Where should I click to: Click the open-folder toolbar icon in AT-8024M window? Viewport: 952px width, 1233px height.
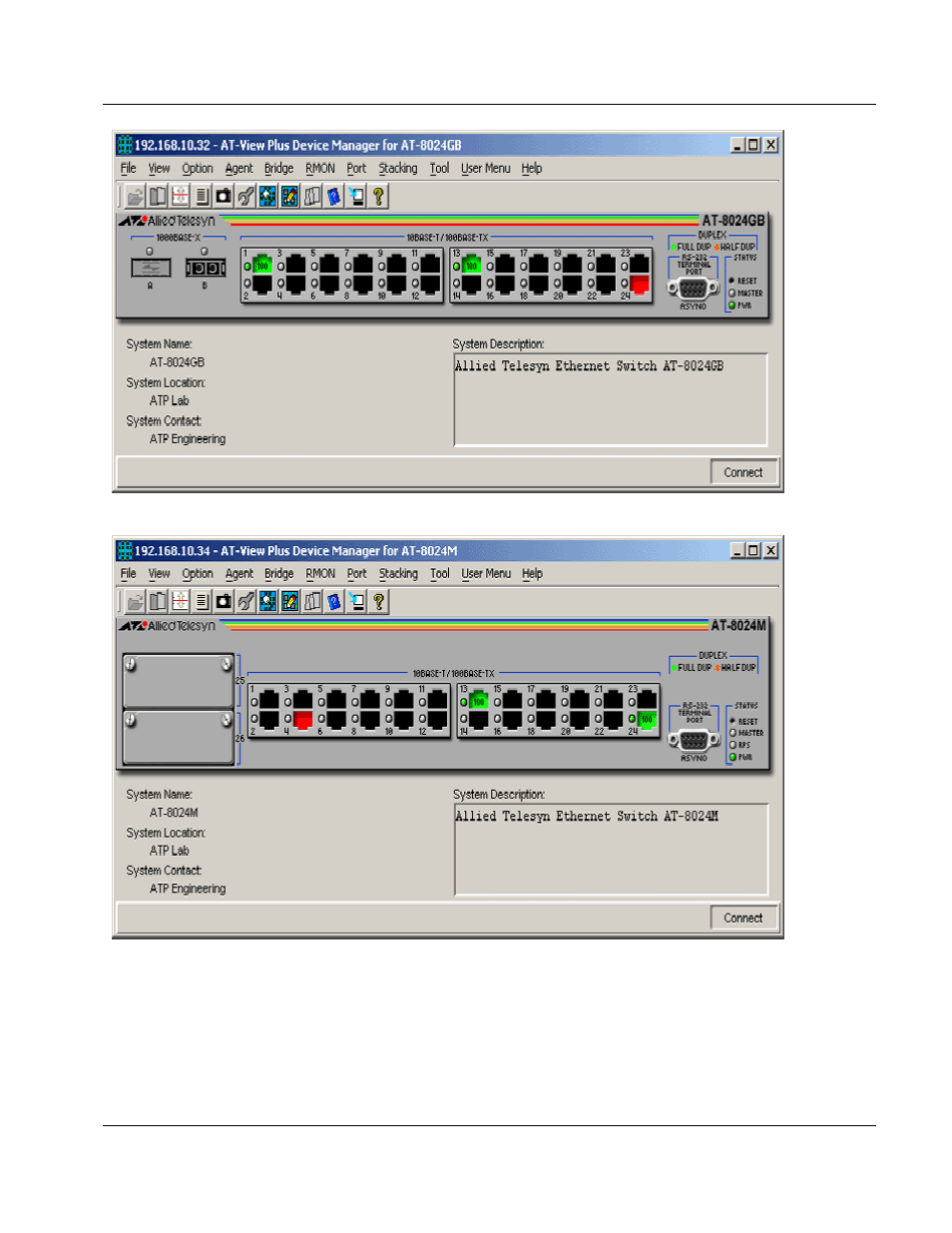[x=136, y=601]
